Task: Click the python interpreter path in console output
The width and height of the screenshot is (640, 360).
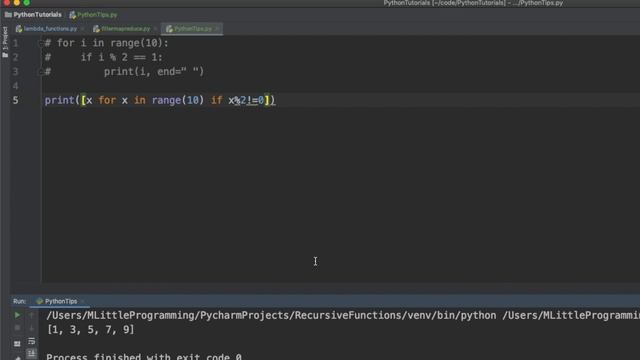Action: point(271,315)
